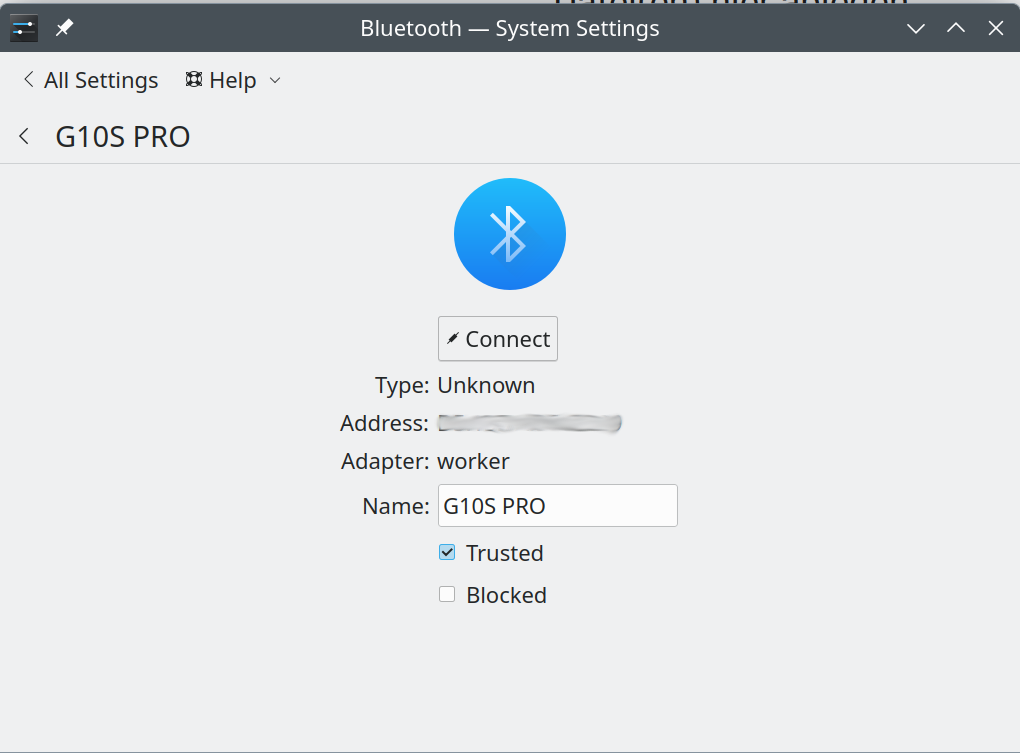Click the Name field containing G10S PRO

pos(557,506)
